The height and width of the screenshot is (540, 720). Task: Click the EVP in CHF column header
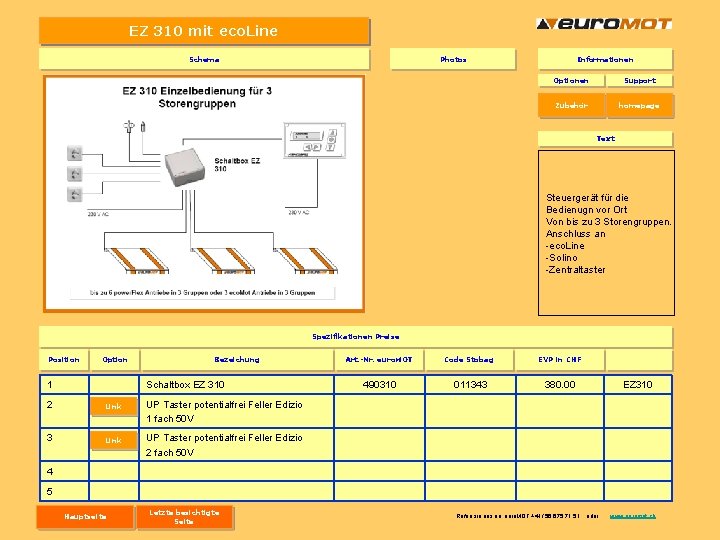tap(560, 360)
